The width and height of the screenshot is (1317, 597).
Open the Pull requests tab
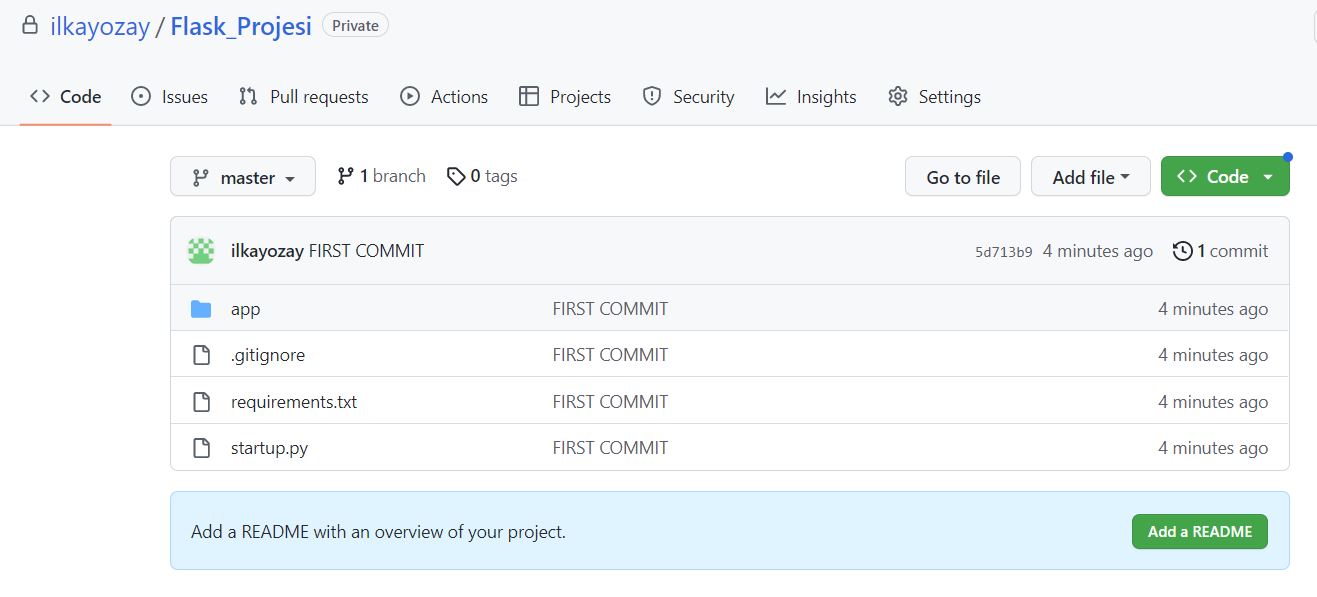pos(303,97)
